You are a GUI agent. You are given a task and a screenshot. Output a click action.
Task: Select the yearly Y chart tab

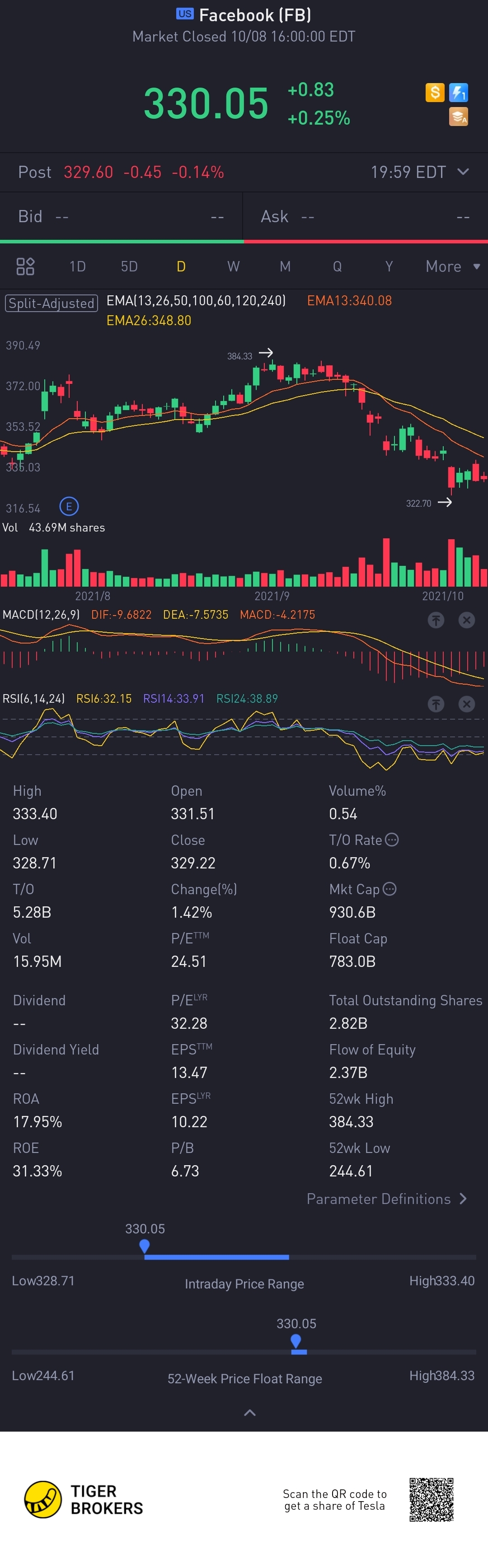(x=389, y=266)
